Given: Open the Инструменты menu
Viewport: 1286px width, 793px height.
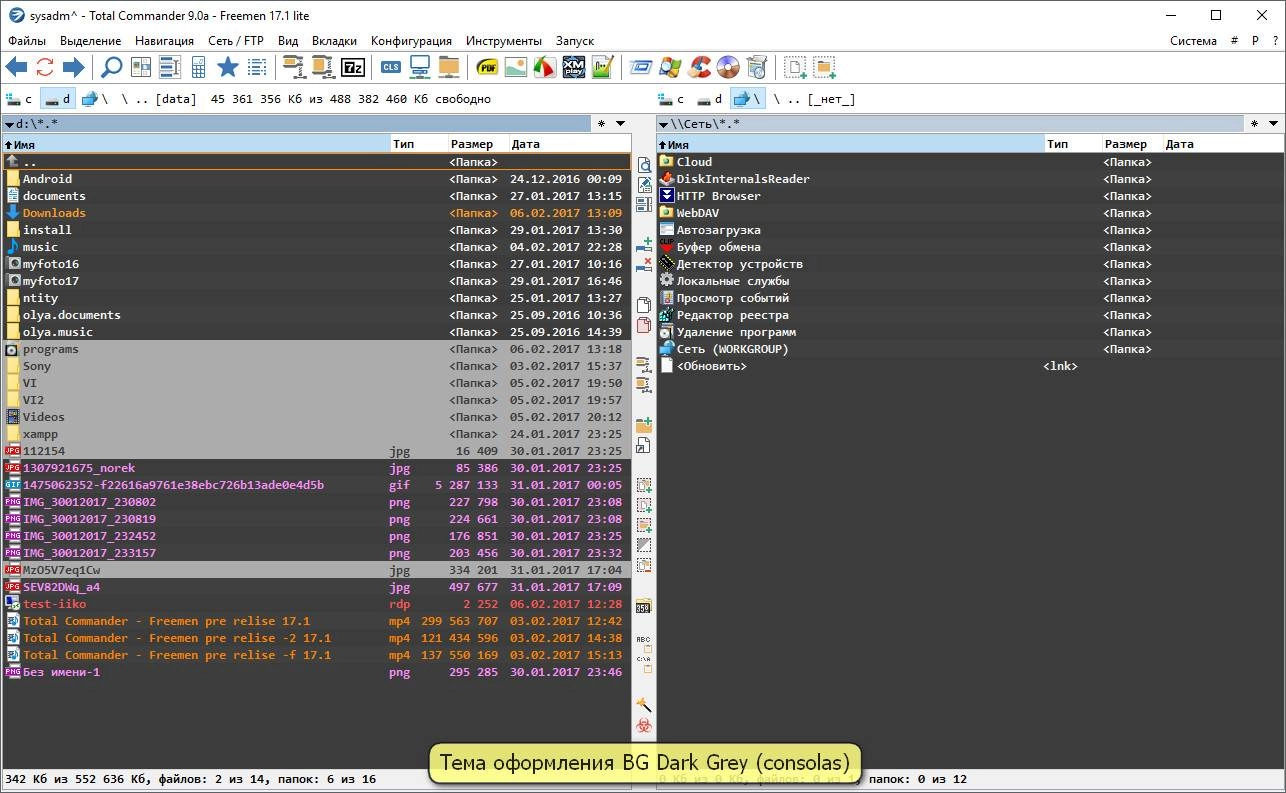Looking at the screenshot, I should [504, 41].
